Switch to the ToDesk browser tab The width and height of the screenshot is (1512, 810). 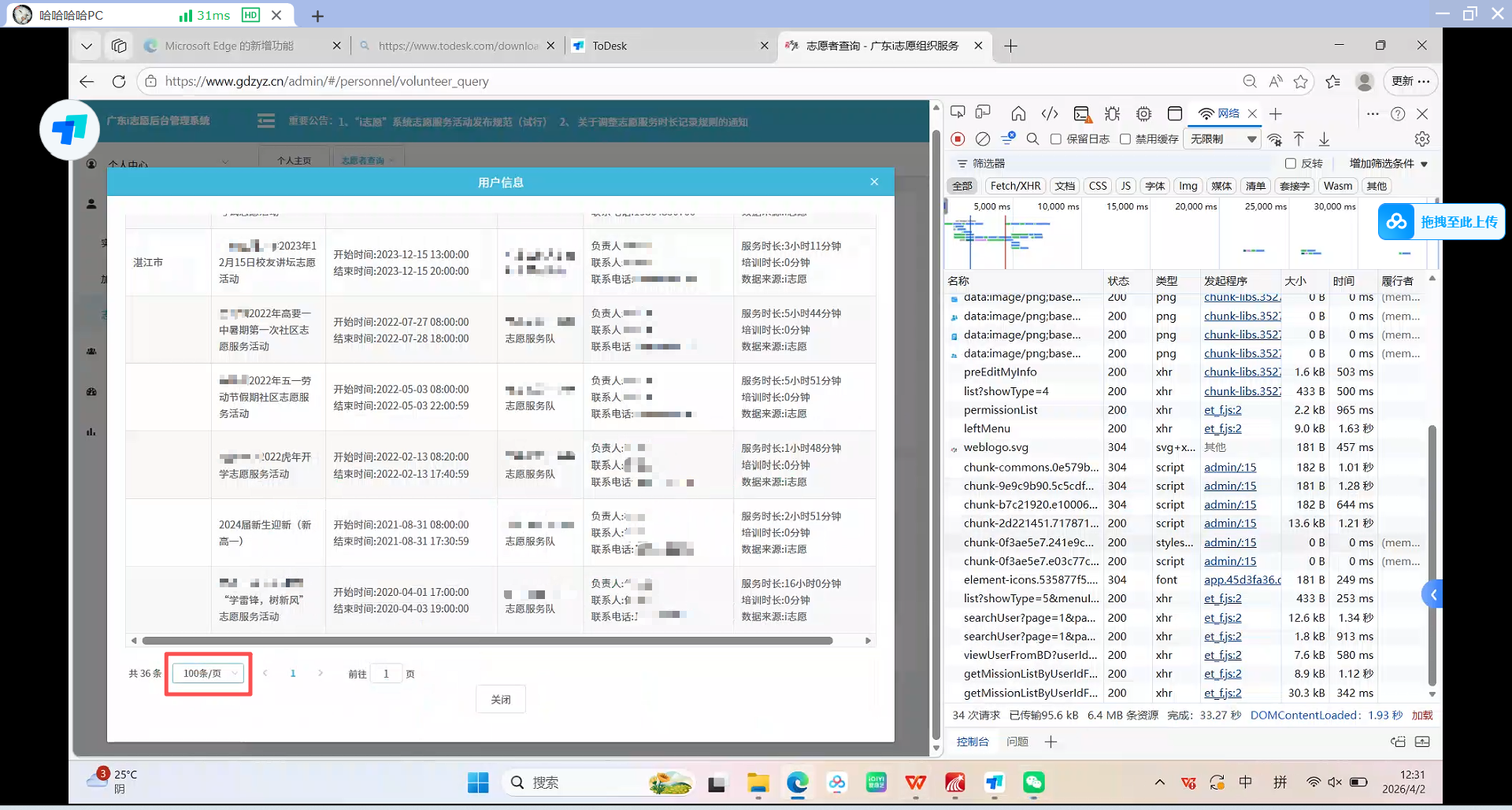tap(670, 46)
